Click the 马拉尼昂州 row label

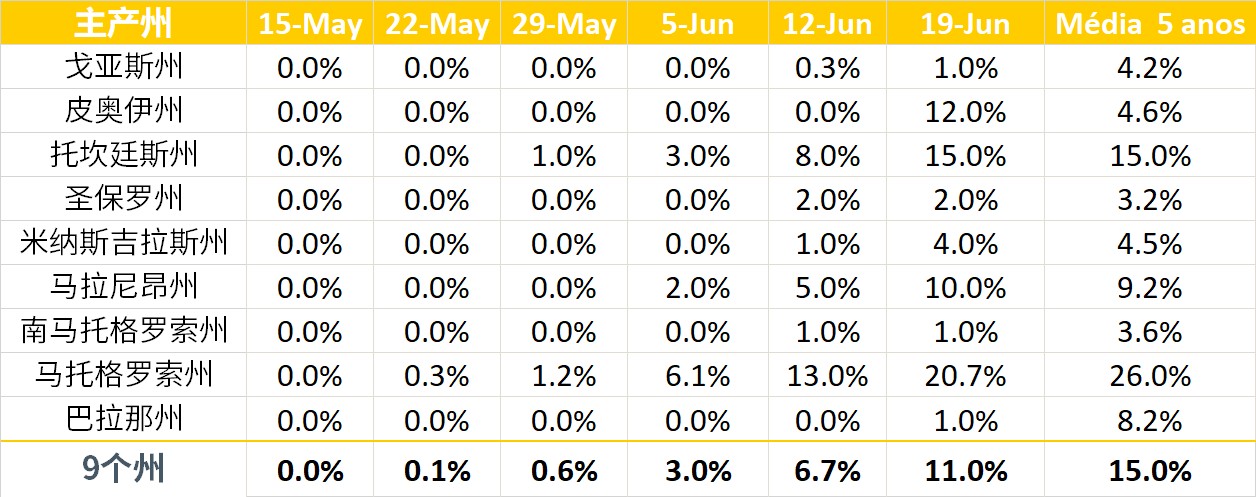tap(124, 286)
